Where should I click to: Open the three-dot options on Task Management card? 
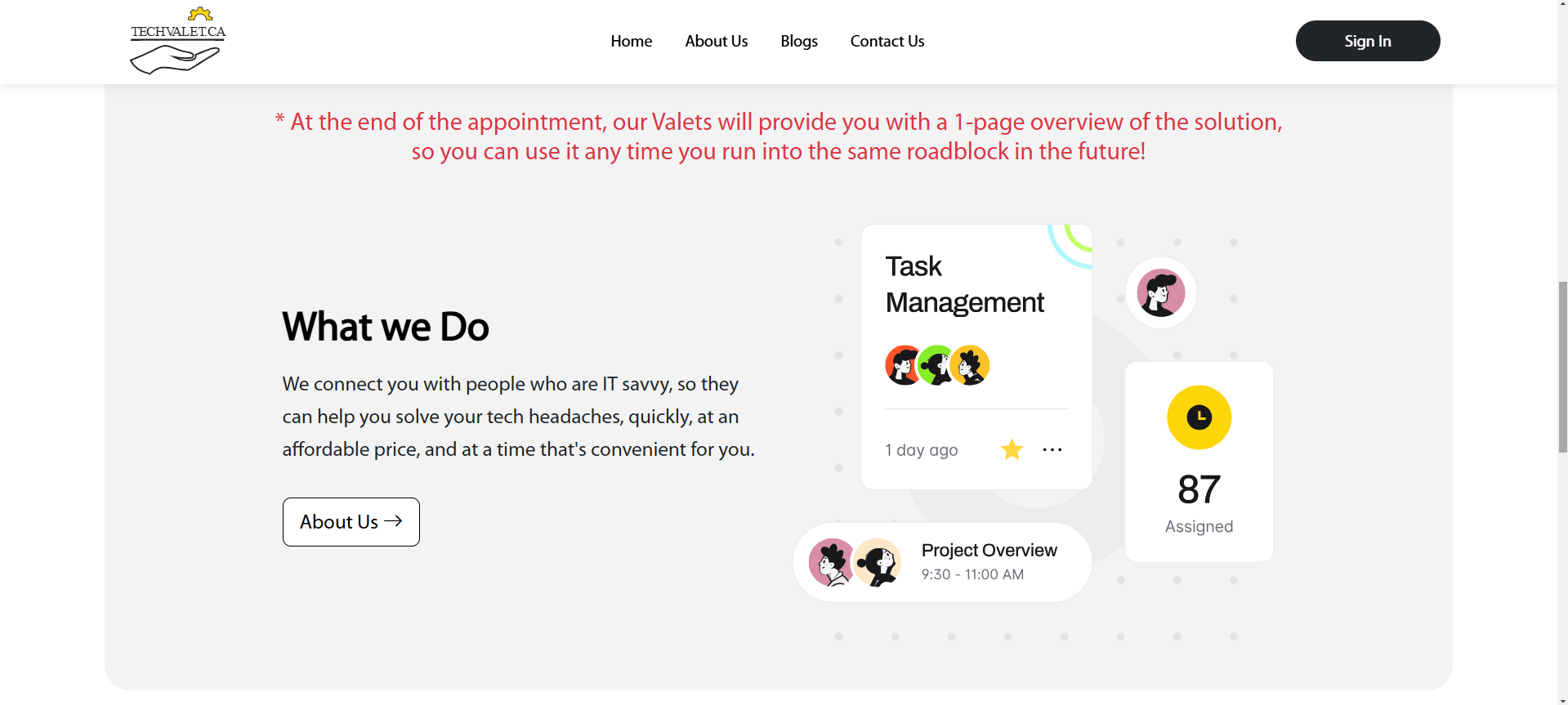point(1052,449)
